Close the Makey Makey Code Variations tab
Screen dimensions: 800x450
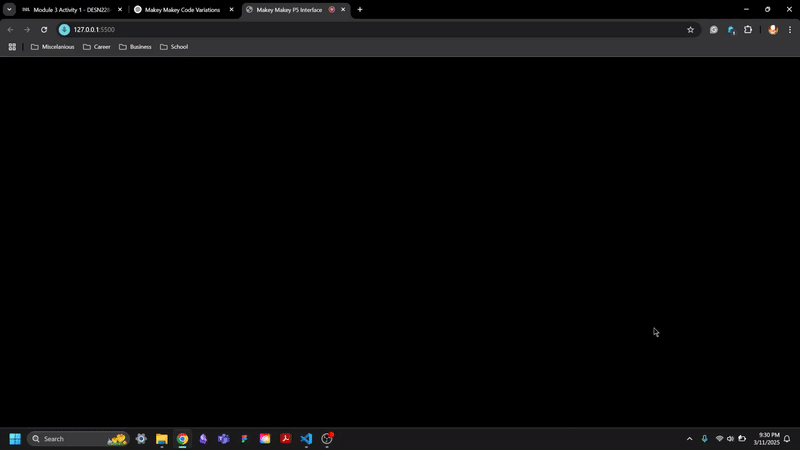click(x=231, y=10)
